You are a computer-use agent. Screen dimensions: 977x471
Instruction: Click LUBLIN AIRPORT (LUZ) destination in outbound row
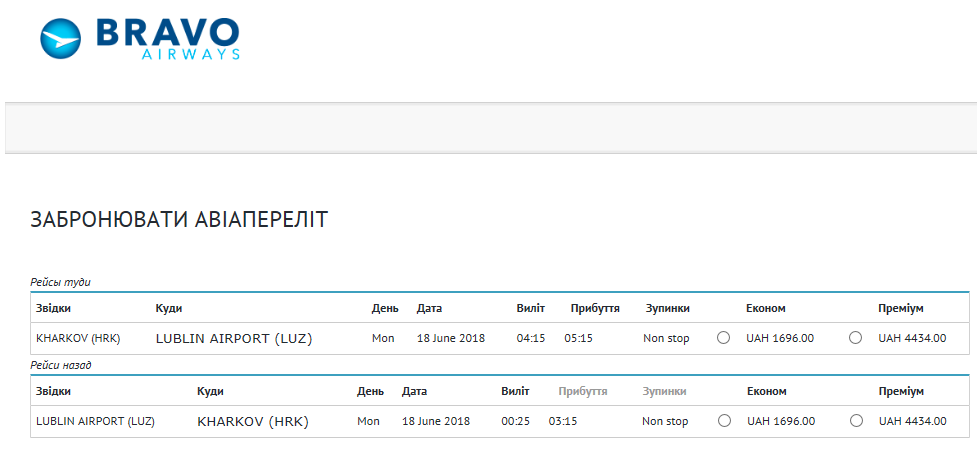click(x=234, y=339)
